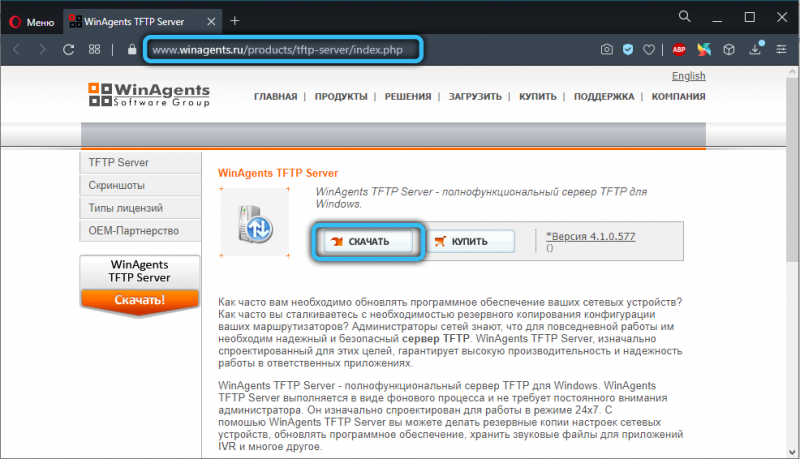Open the ГЛАВНАЯ navigation item
The height and width of the screenshot is (459, 800).
(276, 96)
